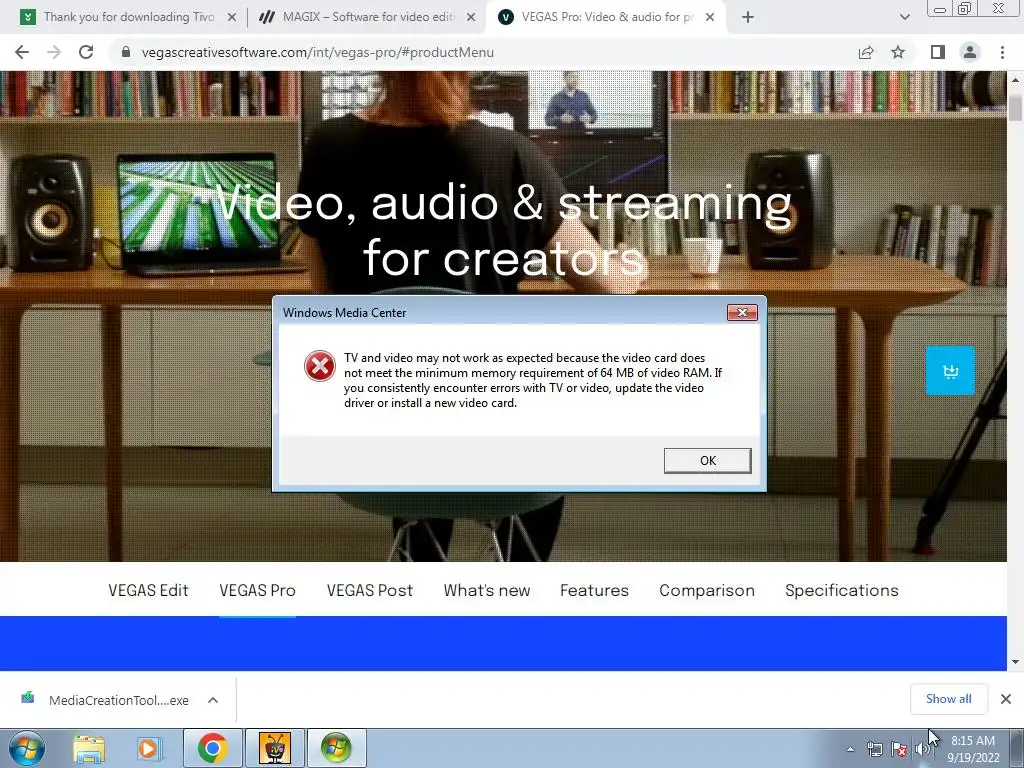Click the blue shopping cart button
Viewport: 1024px width, 768px height.
950,371
